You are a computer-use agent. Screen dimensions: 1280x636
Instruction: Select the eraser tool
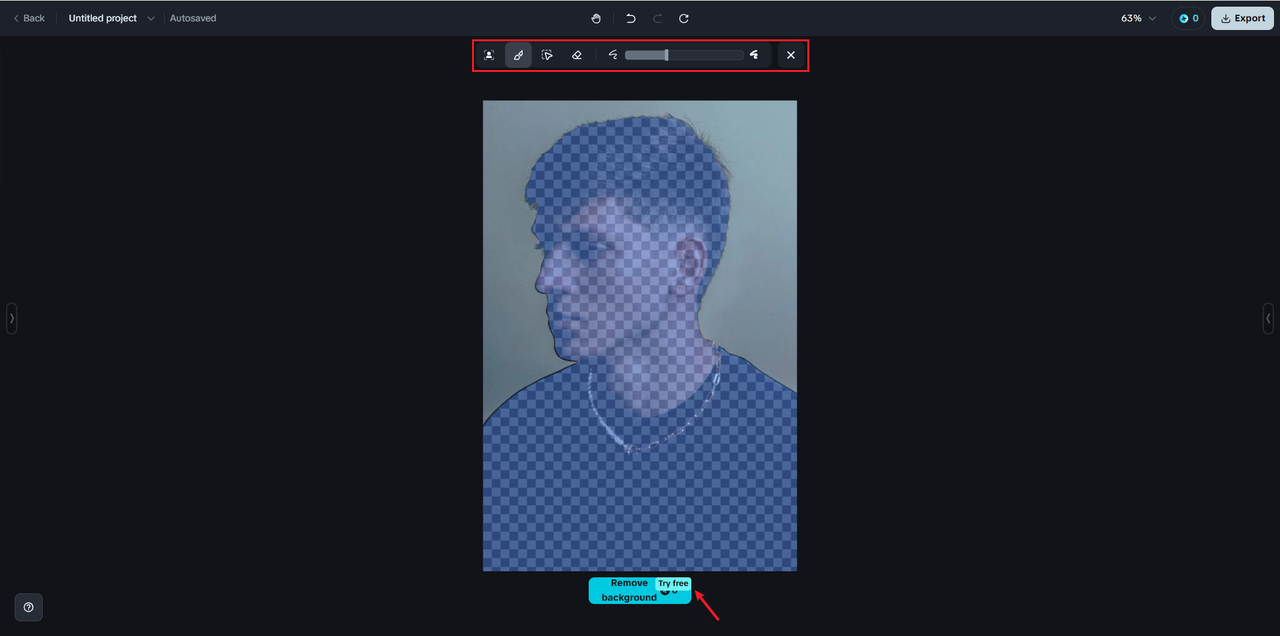576,55
